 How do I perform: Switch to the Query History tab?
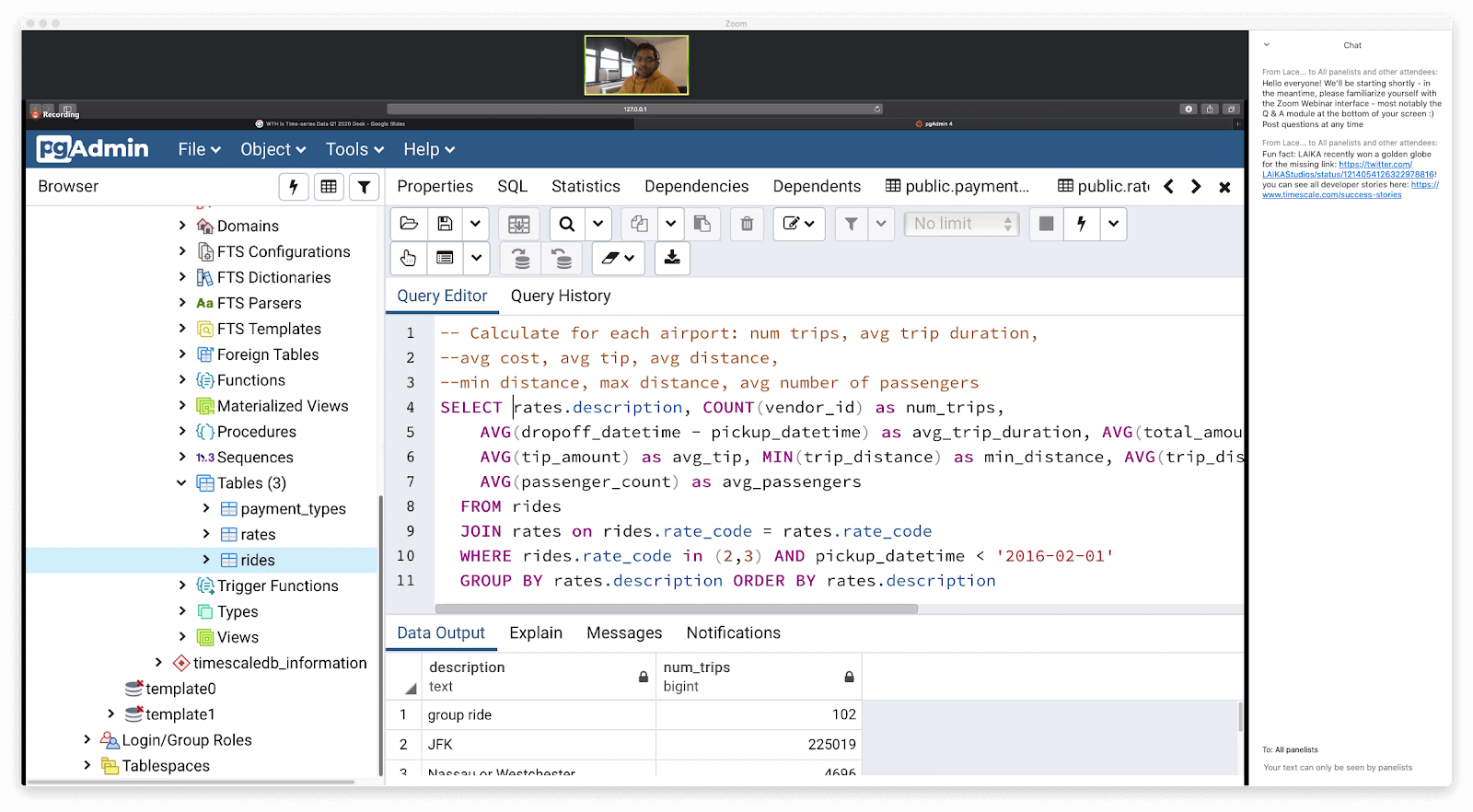[560, 296]
